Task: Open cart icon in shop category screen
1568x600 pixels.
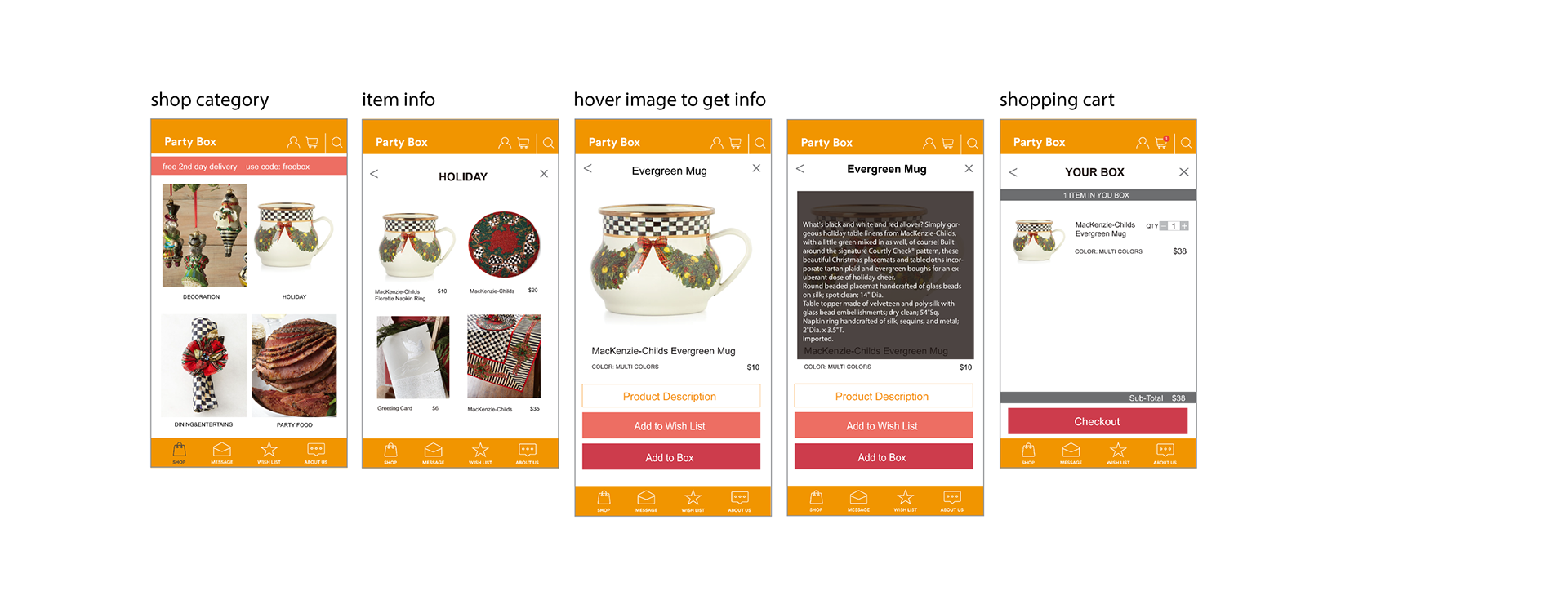Action: 312,142
